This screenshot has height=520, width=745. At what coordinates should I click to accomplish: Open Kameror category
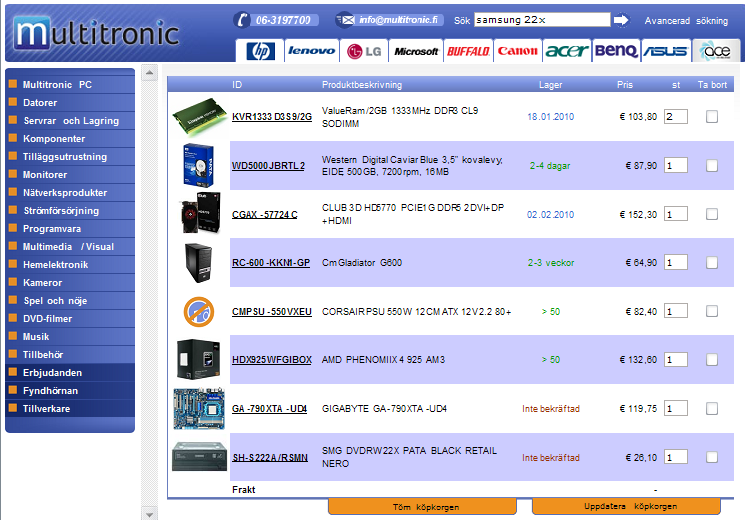tap(70, 283)
